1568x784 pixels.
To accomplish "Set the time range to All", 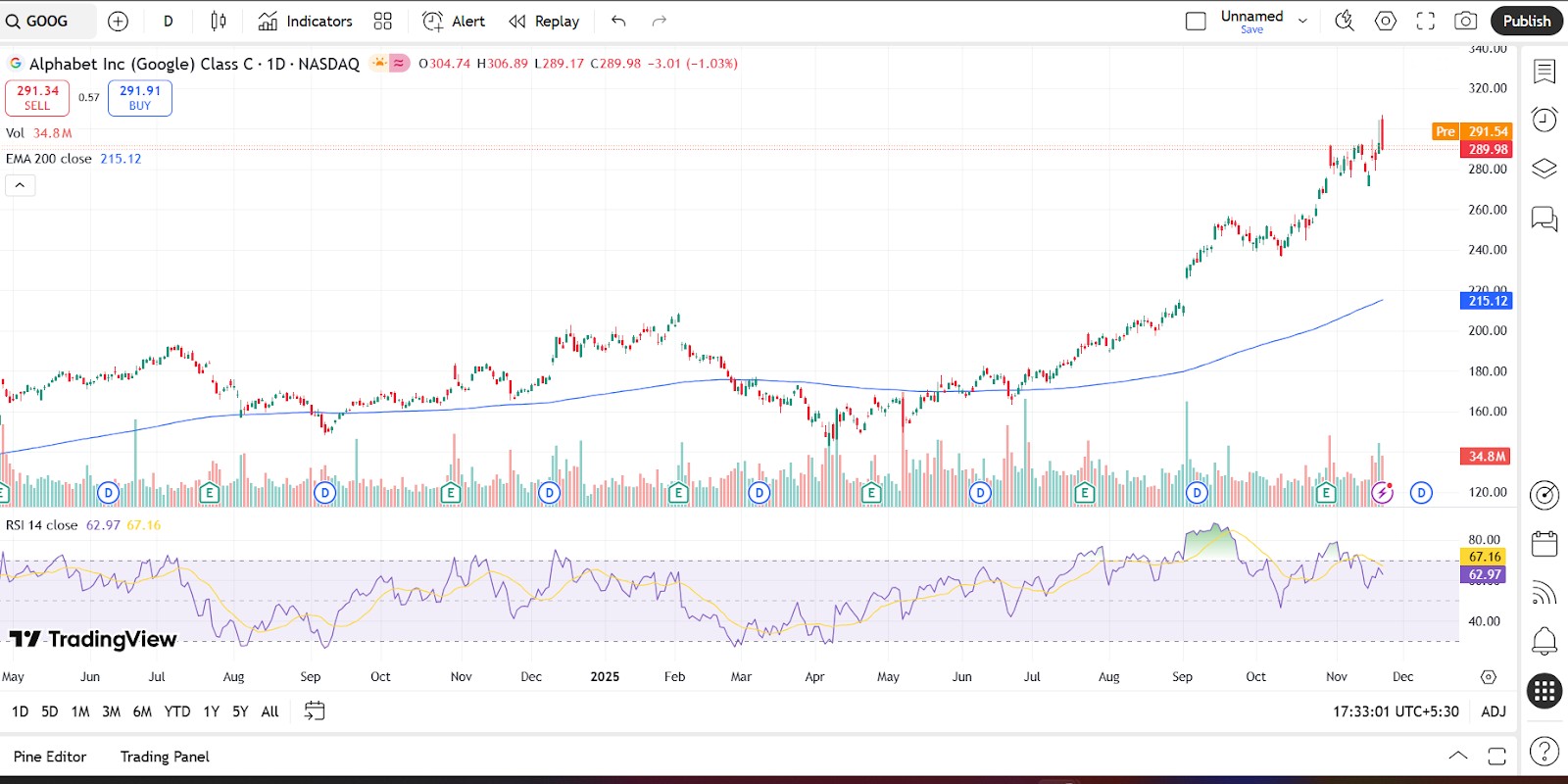I will [x=270, y=711].
